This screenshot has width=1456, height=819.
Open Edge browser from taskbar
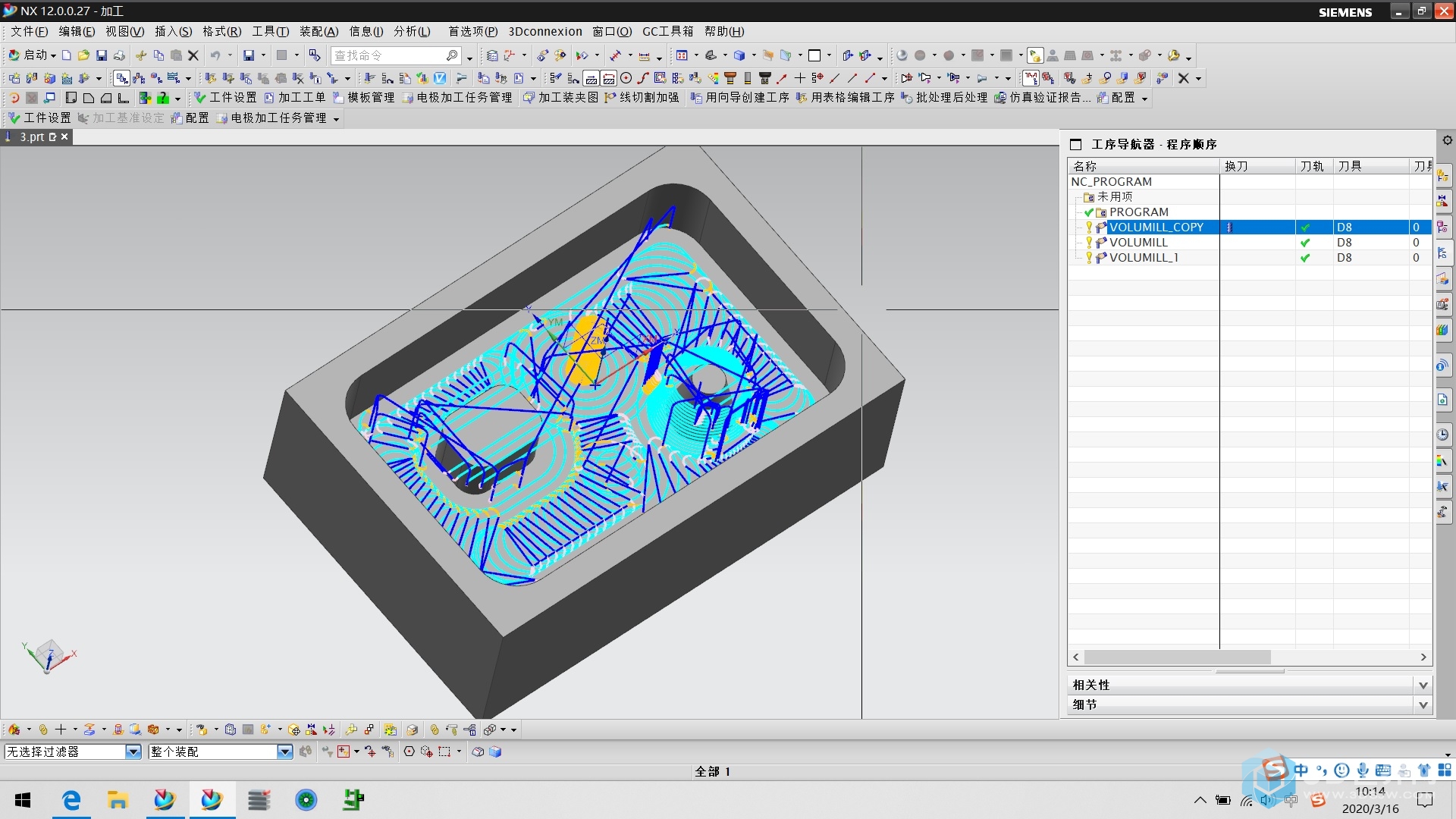tap(71, 800)
